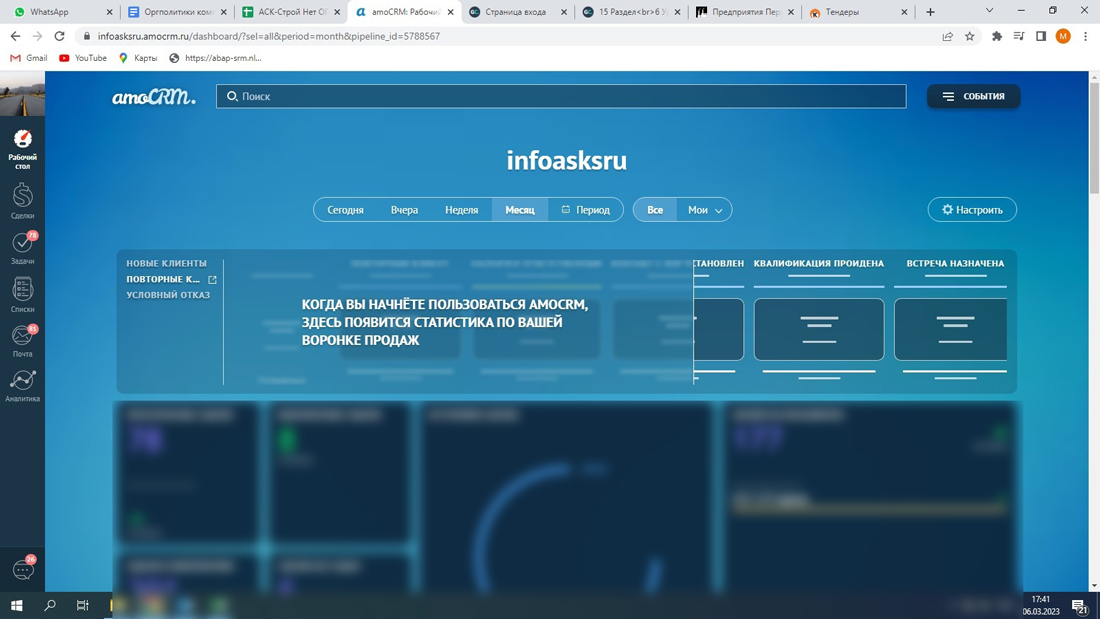Image resolution: width=1100 pixels, height=619 pixels.
Task: Open Настроить dashboard settings
Action: (972, 210)
